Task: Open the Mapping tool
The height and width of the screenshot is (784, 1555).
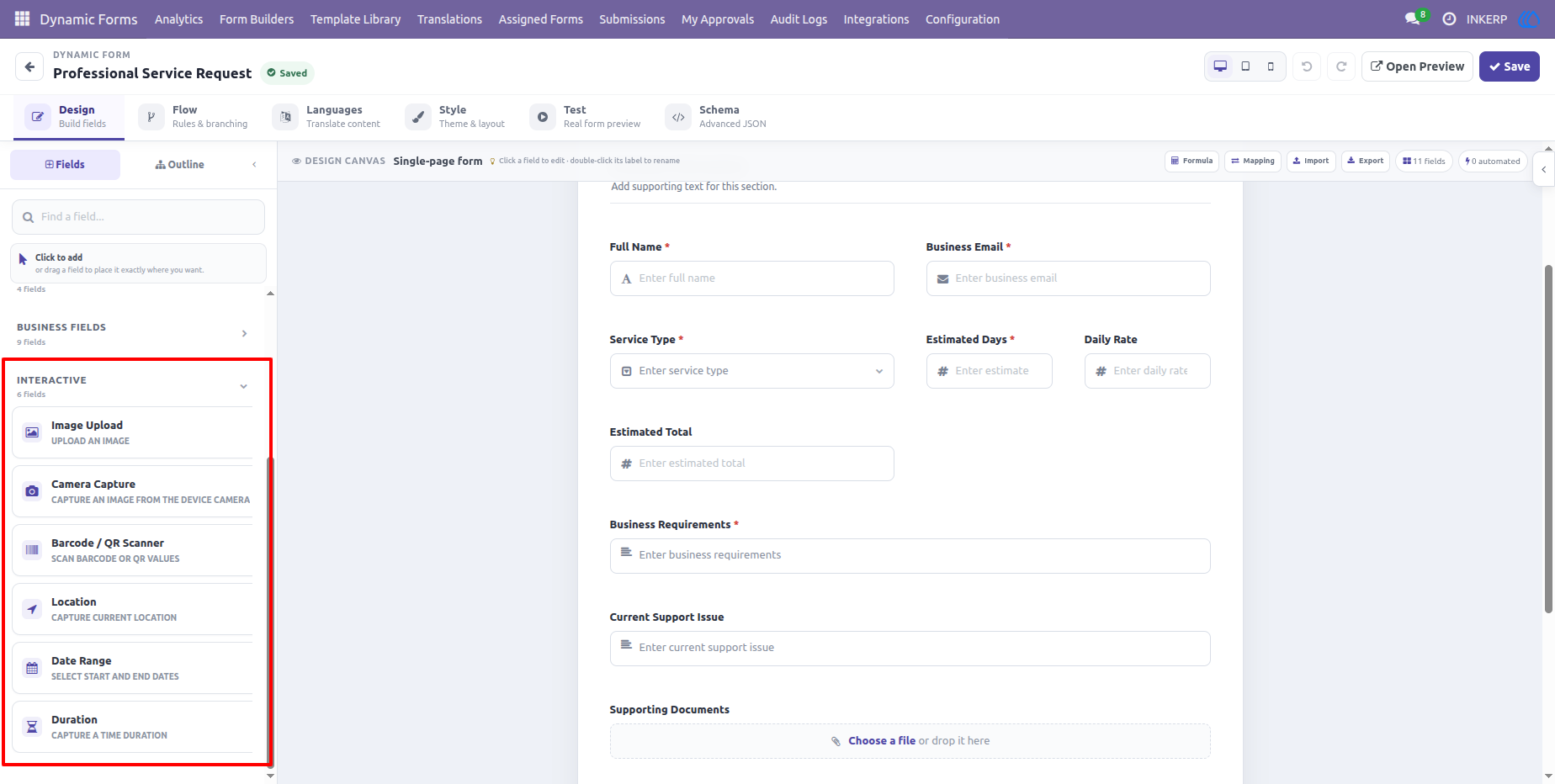Action: click(1253, 161)
